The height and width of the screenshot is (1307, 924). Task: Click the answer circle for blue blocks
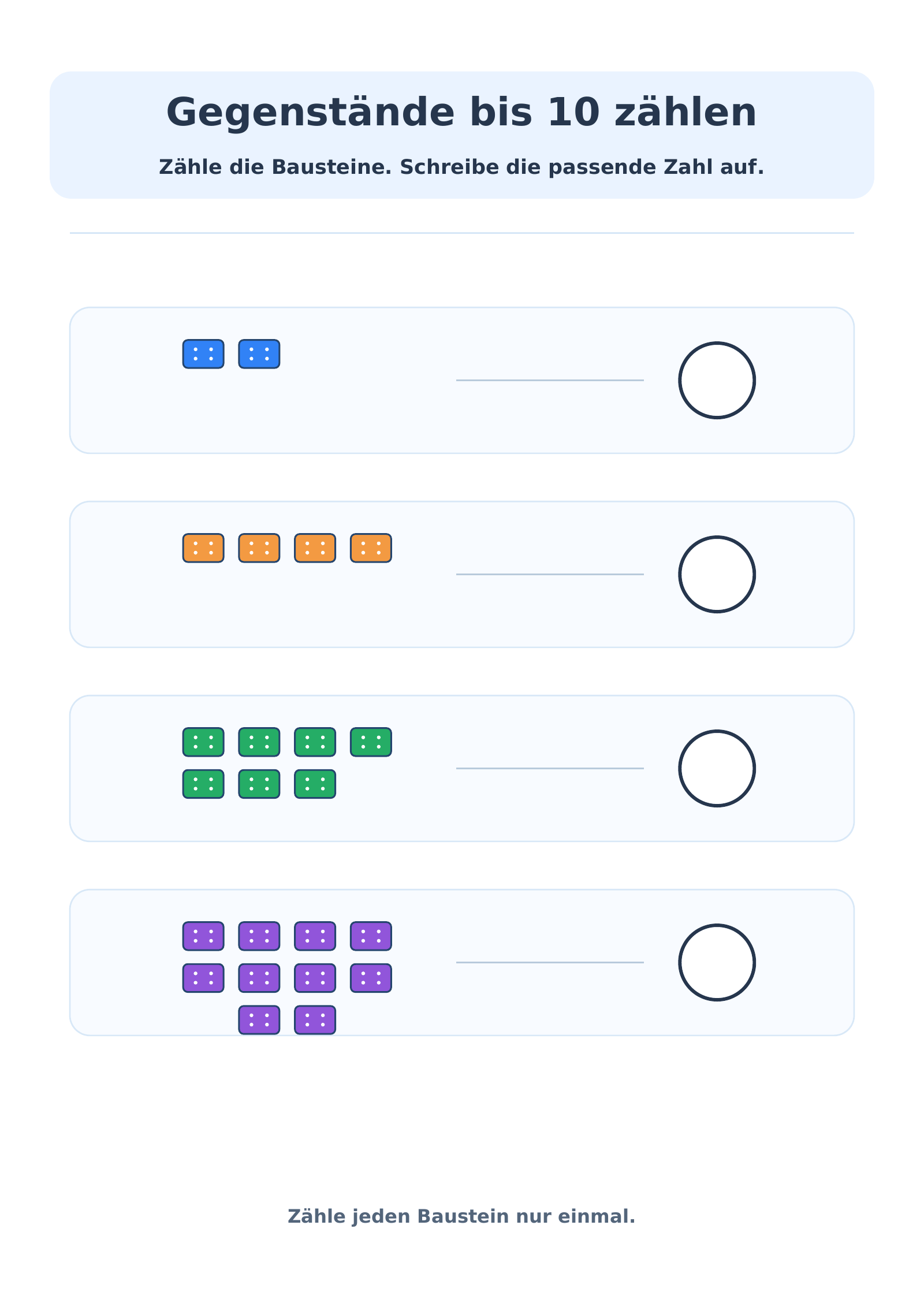[717, 380]
